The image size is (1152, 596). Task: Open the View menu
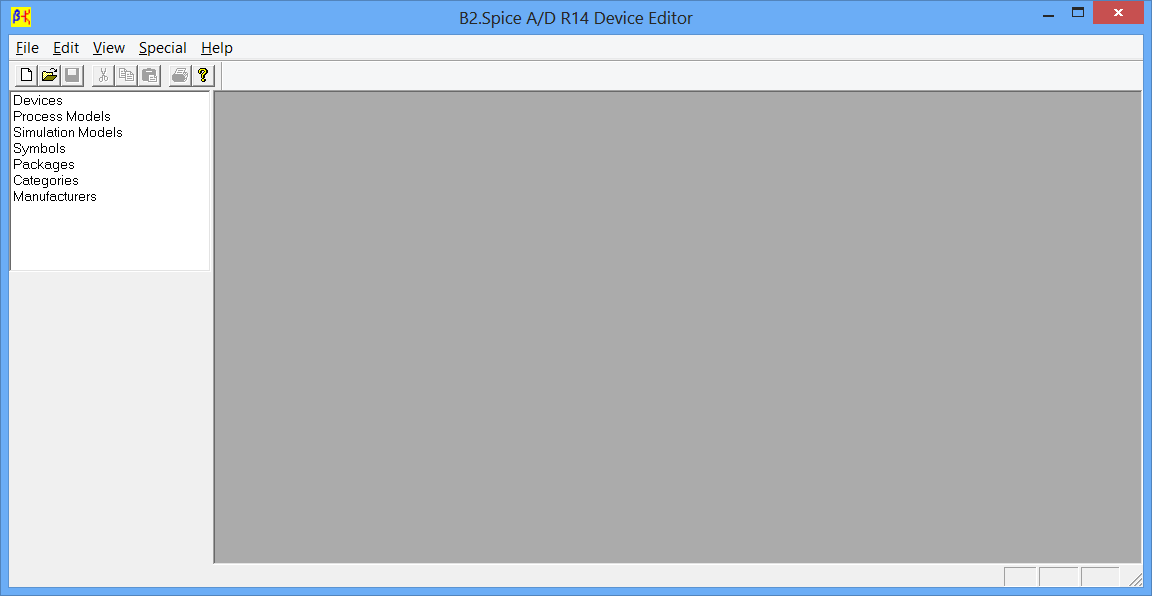click(109, 48)
